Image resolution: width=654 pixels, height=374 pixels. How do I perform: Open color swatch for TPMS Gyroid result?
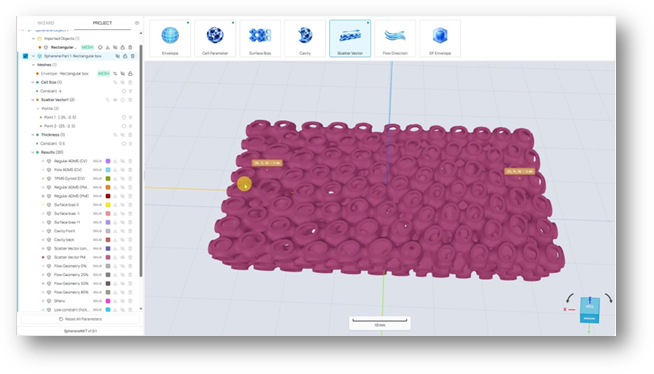tap(108, 178)
